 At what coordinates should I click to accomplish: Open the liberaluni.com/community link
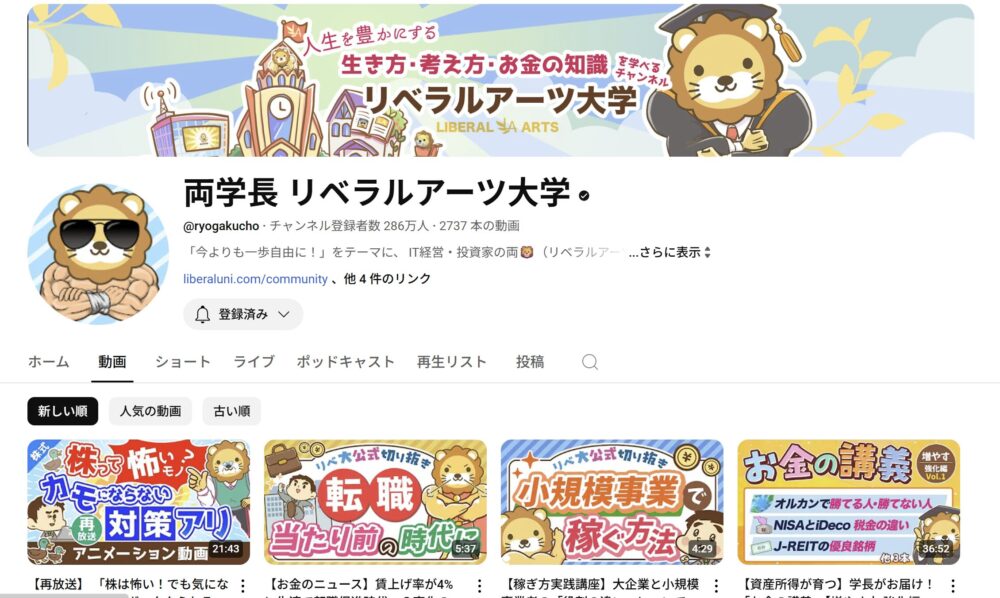(255, 279)
